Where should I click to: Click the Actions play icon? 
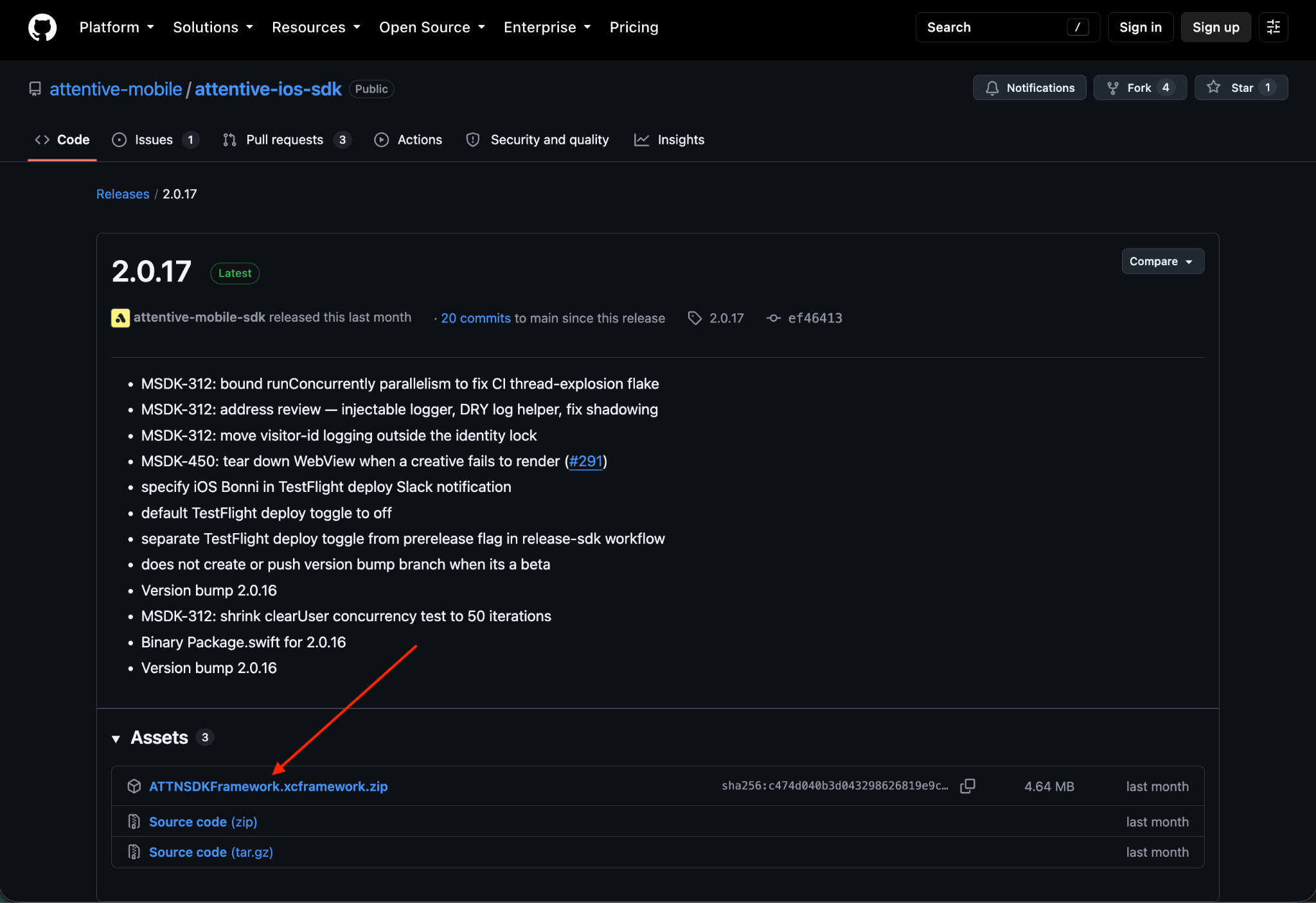coord(382,139)
